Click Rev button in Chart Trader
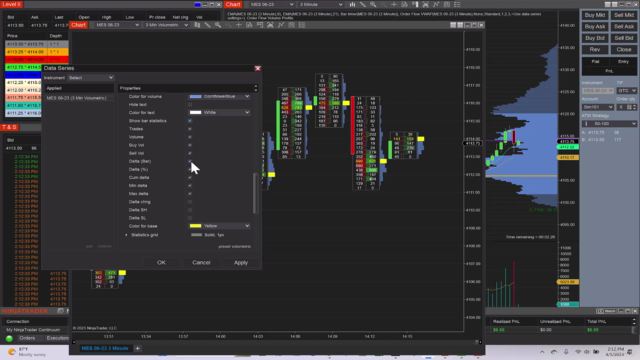 coord(595,49)
